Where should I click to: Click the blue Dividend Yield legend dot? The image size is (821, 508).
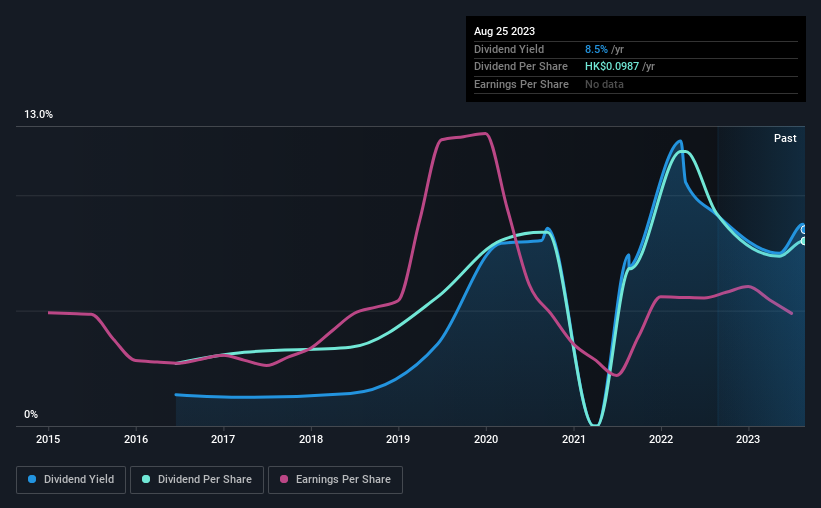coord(32,479)
